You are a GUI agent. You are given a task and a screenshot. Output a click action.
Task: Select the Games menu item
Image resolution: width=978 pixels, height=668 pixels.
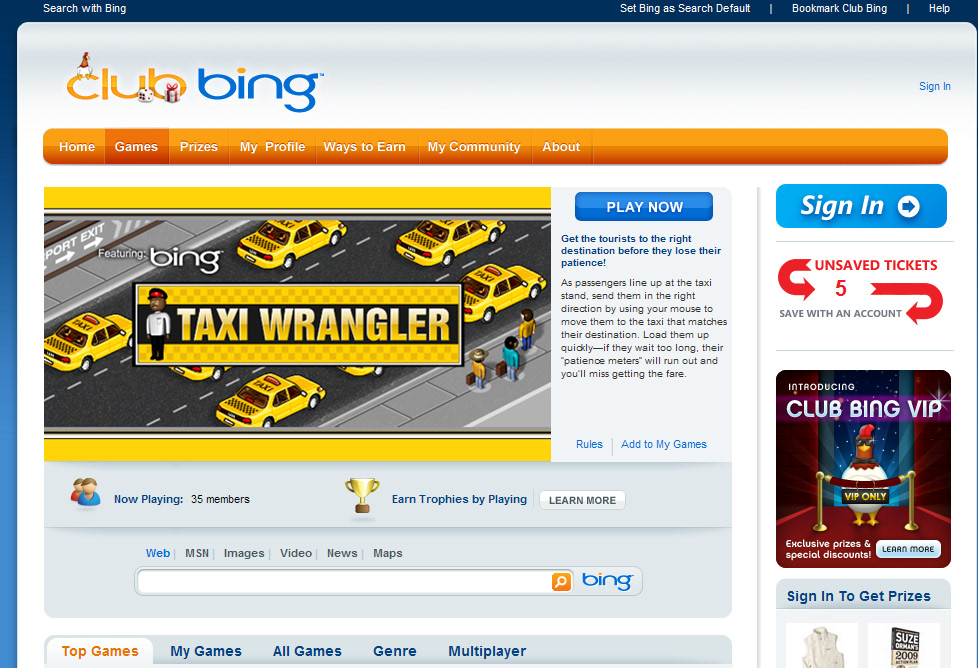(x=136, y=147)
